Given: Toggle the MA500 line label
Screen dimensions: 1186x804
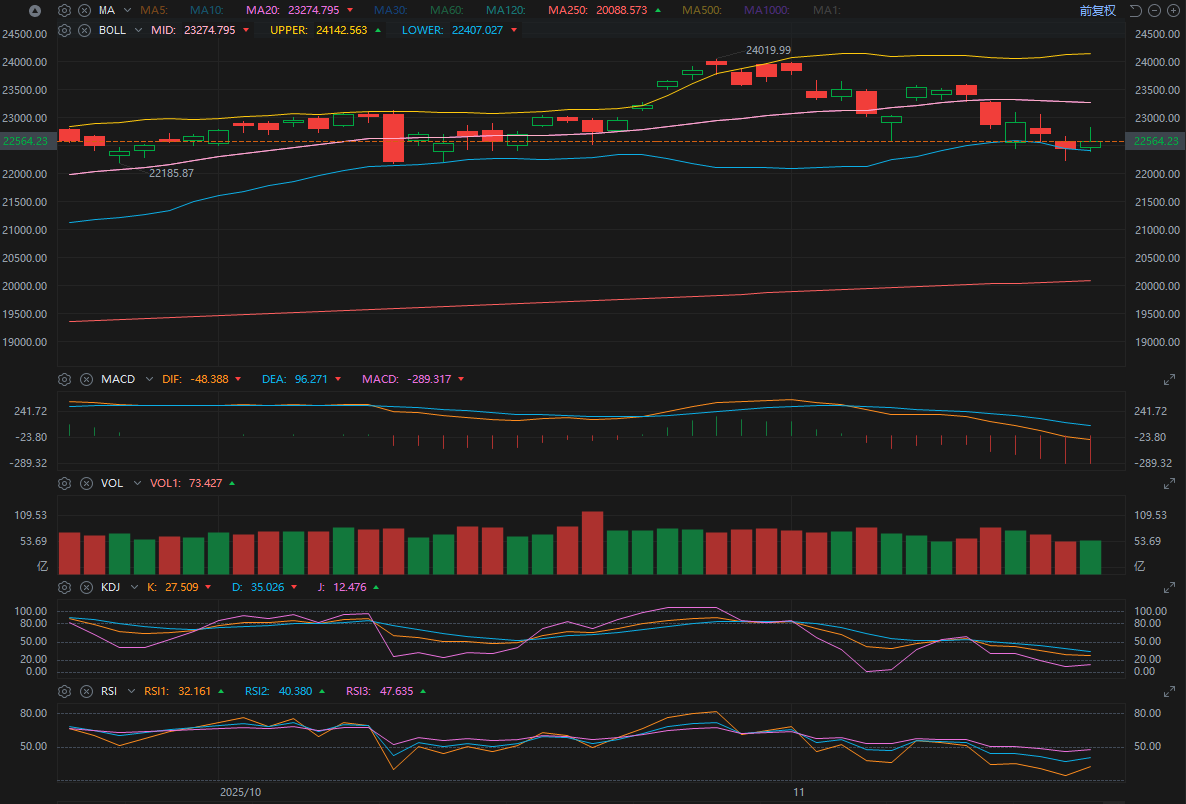Looking at the screenshot, I should (x=702, y=11).
